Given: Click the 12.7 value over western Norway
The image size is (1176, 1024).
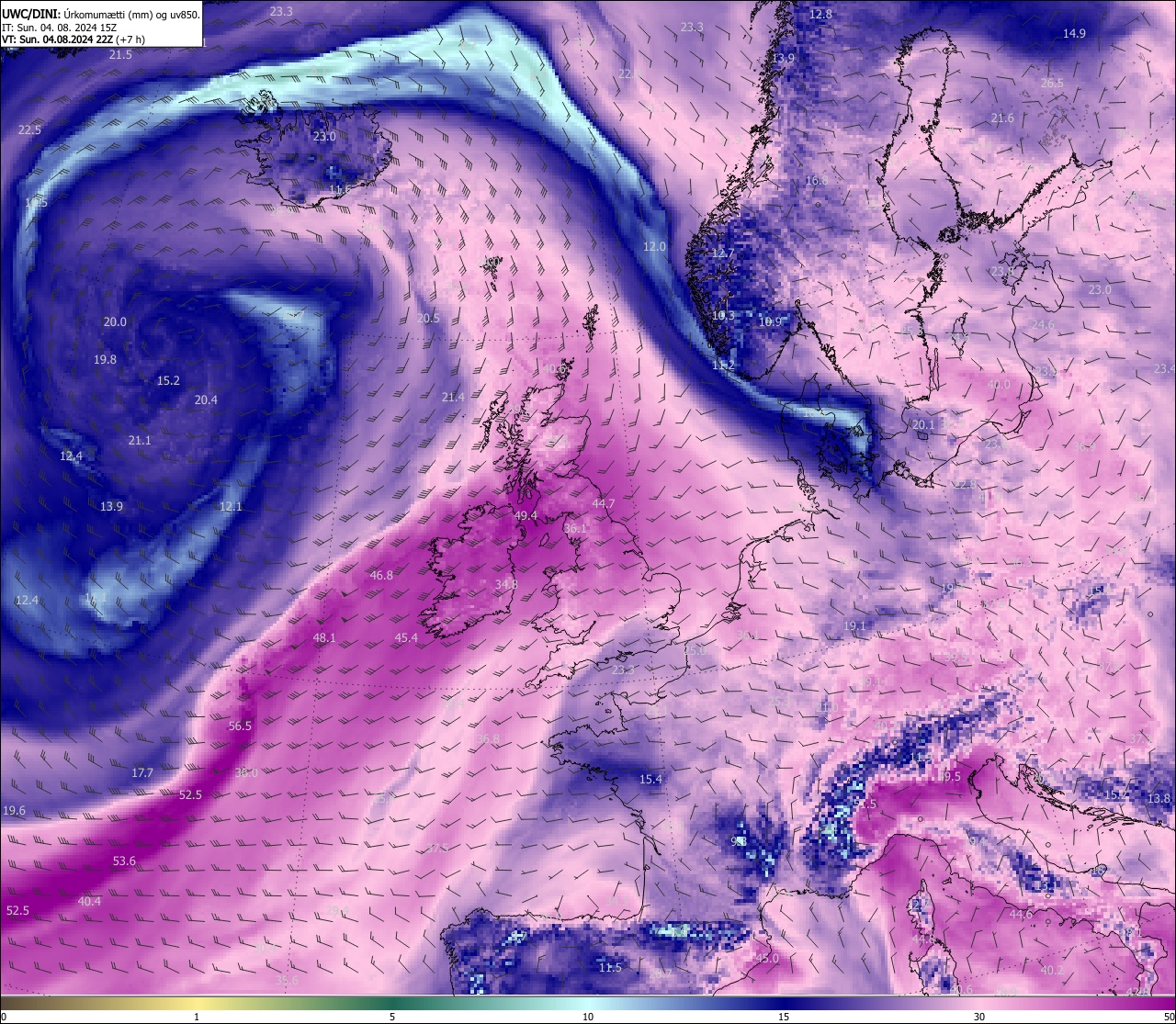Looking at the screenshot, I should point(724,253).
